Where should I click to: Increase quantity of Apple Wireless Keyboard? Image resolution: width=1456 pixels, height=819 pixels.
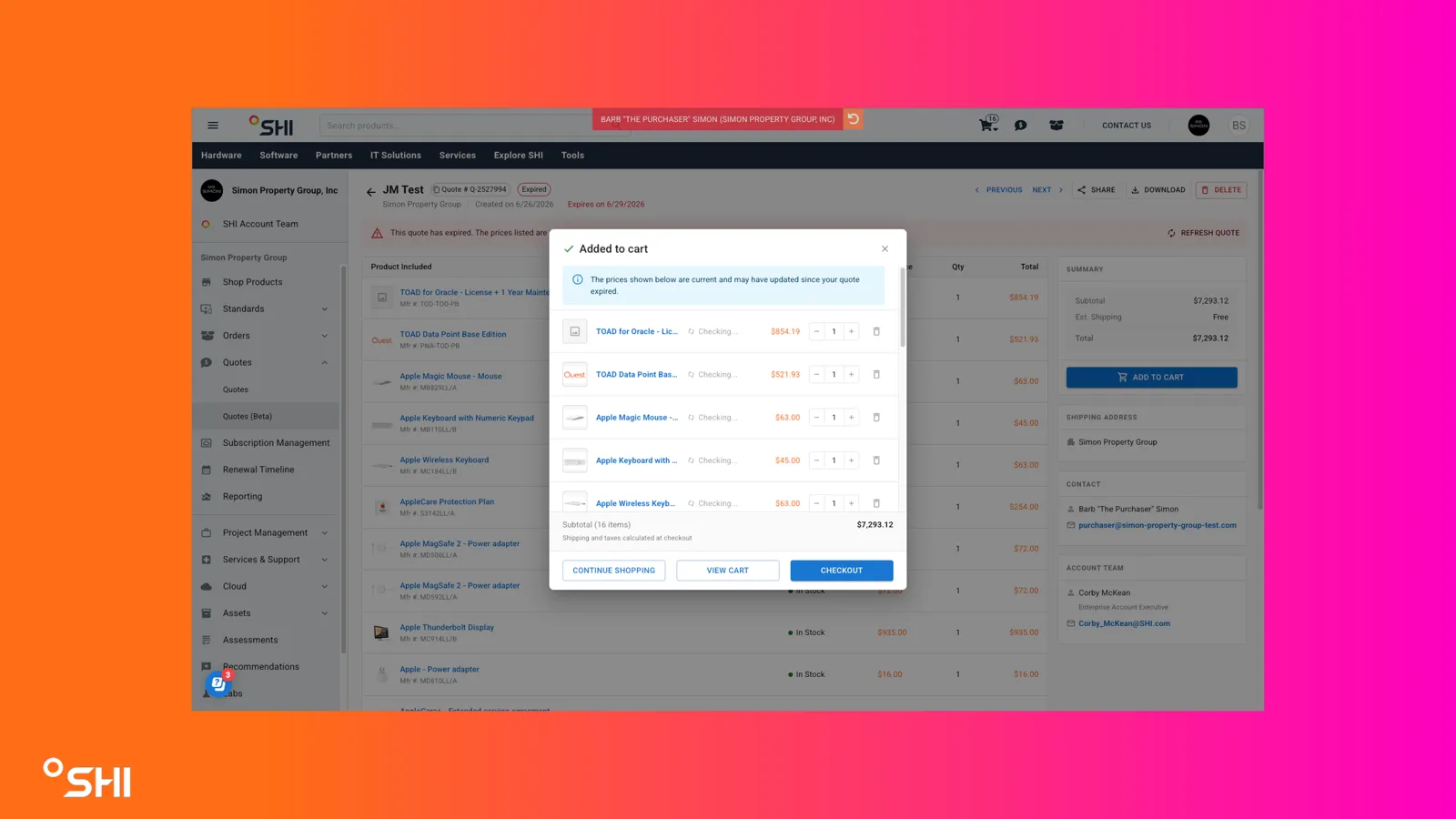(851, 503)
